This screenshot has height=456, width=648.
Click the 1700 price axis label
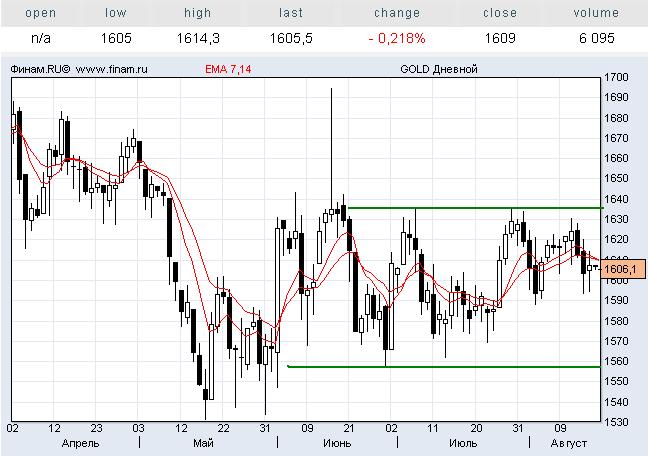[616, 77]
